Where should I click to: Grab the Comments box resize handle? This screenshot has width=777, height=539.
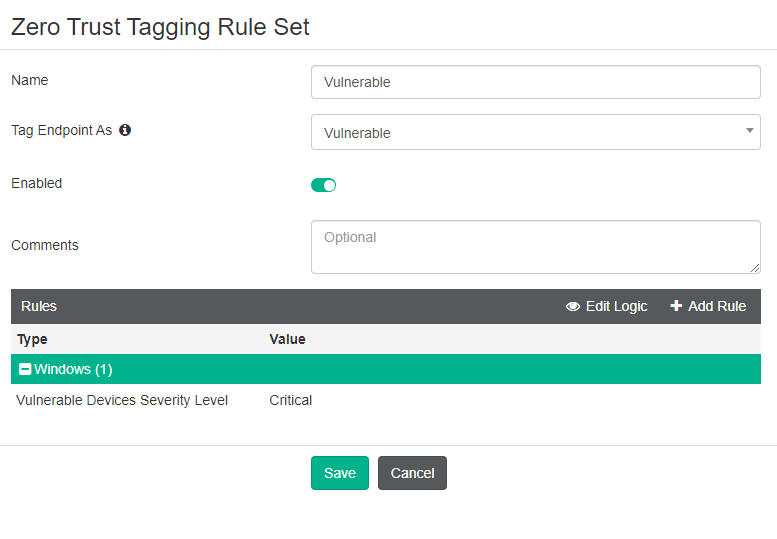pyautogui.click(x=755, y=268)
